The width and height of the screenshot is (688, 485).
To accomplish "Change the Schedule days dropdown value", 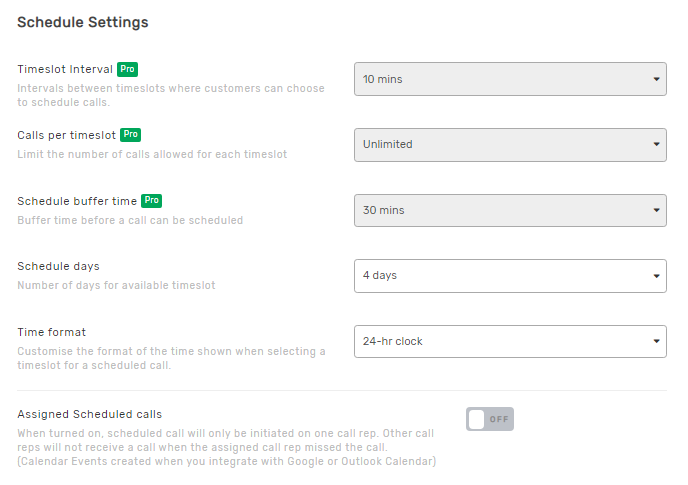I will click(x=510, y=276).
